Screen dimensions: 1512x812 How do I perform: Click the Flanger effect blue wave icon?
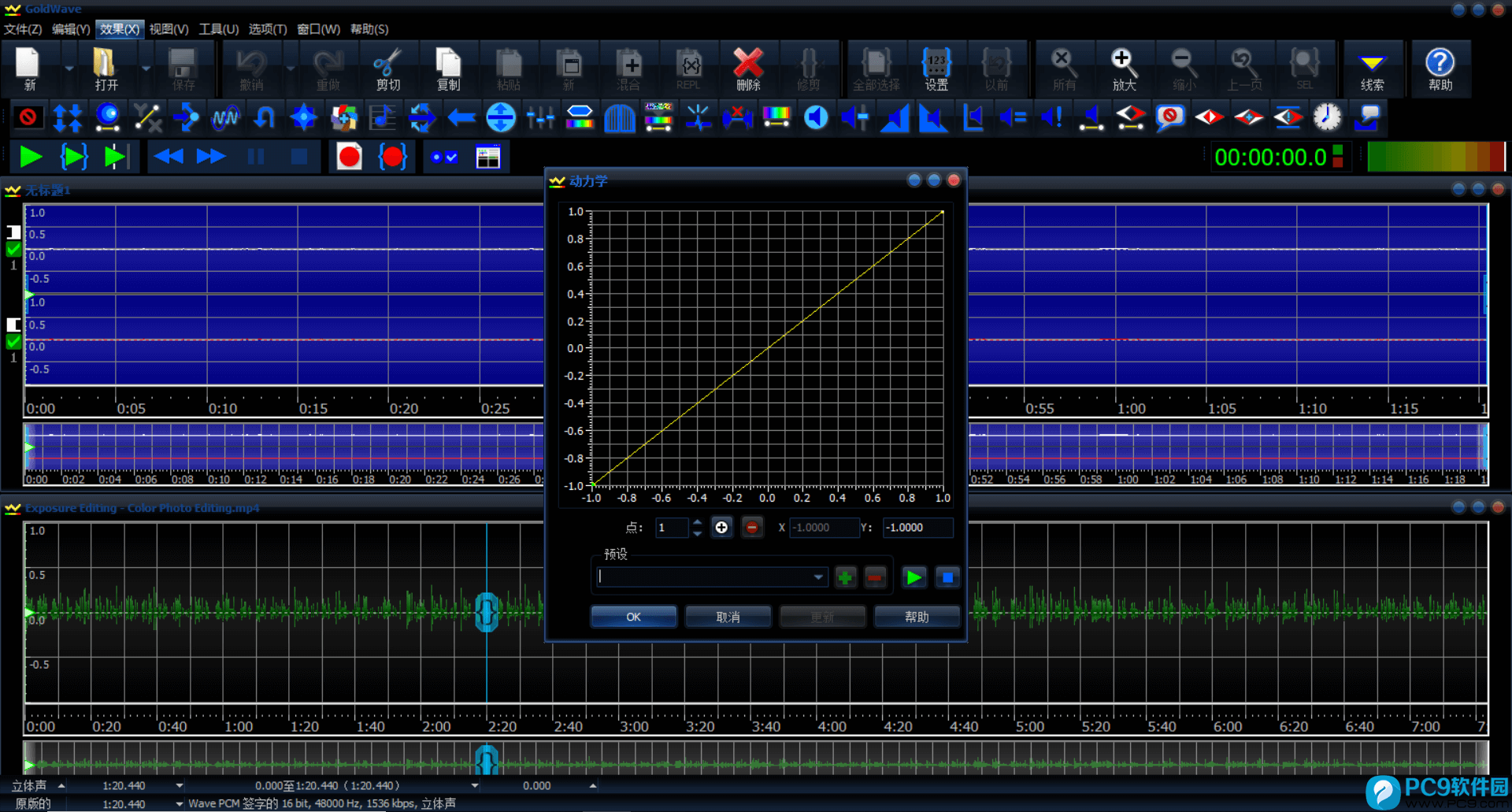click(x=225, y=118)
